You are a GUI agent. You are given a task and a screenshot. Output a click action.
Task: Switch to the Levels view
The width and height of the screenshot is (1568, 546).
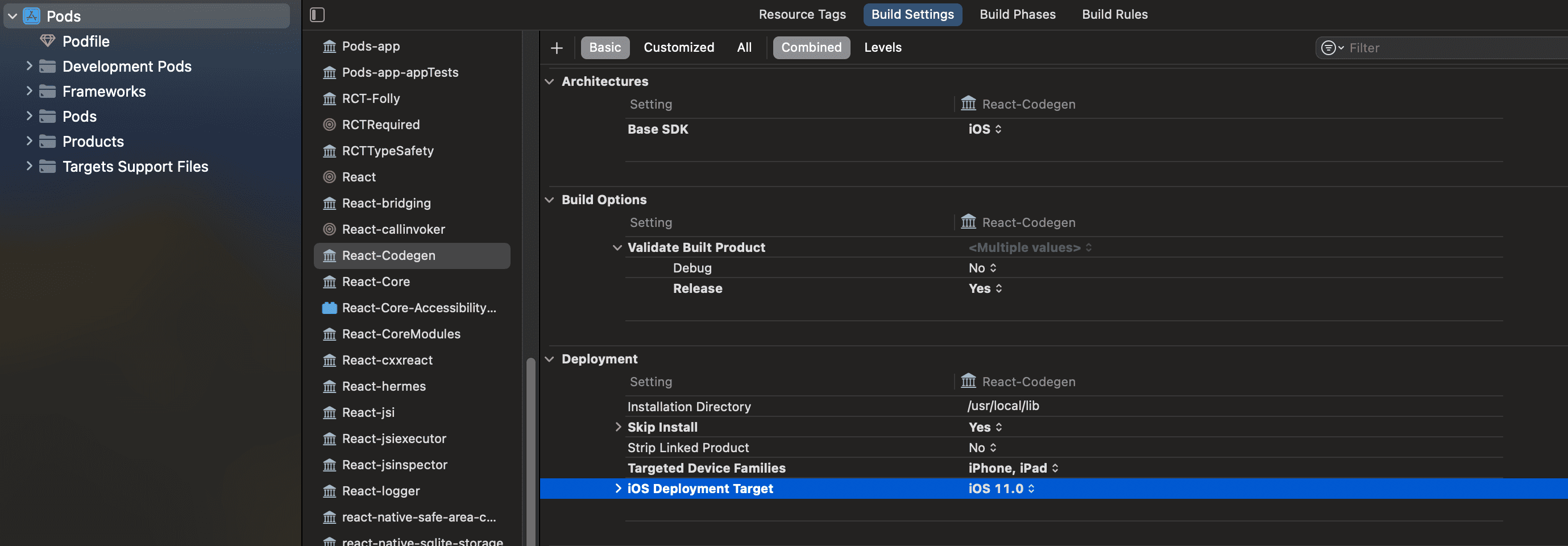(x=882, y=47)
